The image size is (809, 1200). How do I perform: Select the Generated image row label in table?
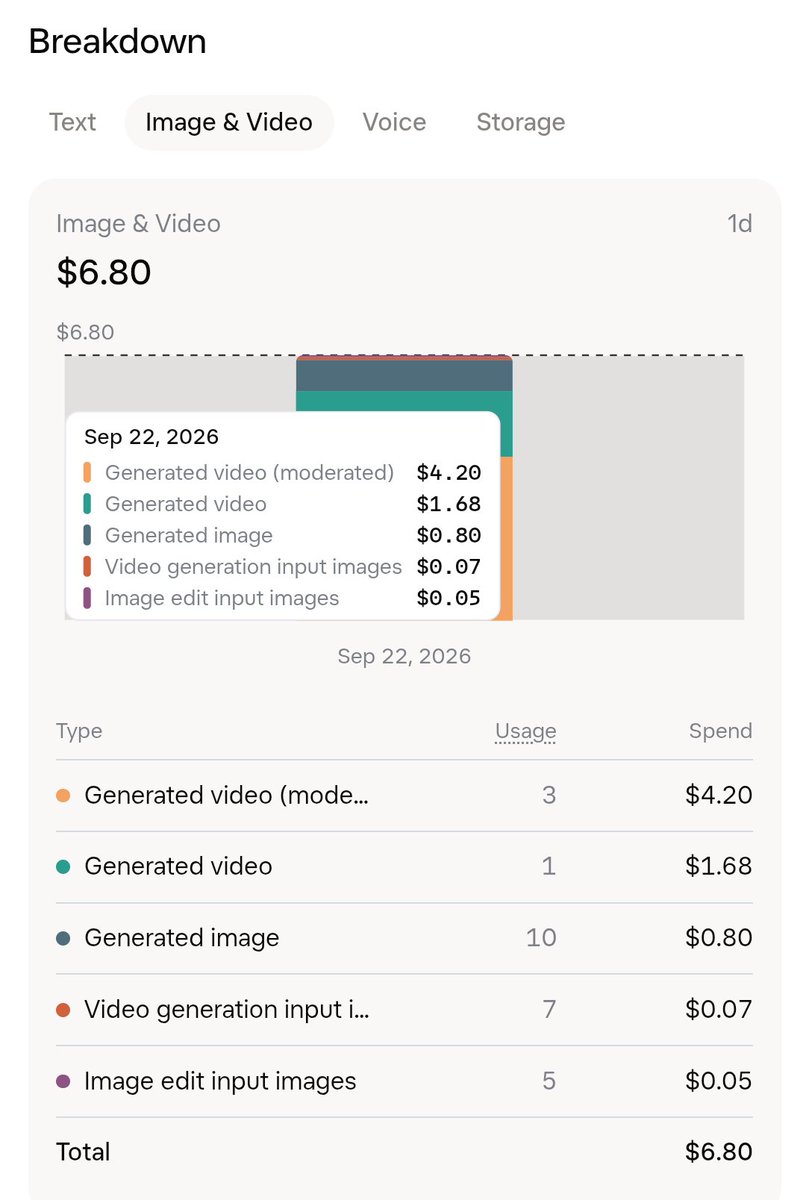click(x=182, y=938)
